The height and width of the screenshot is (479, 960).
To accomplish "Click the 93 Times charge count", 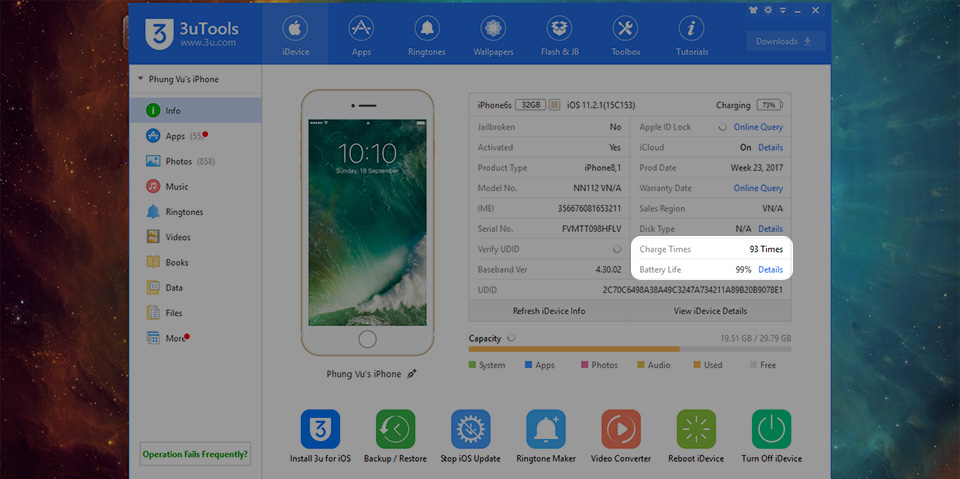I will click(766, 249).
